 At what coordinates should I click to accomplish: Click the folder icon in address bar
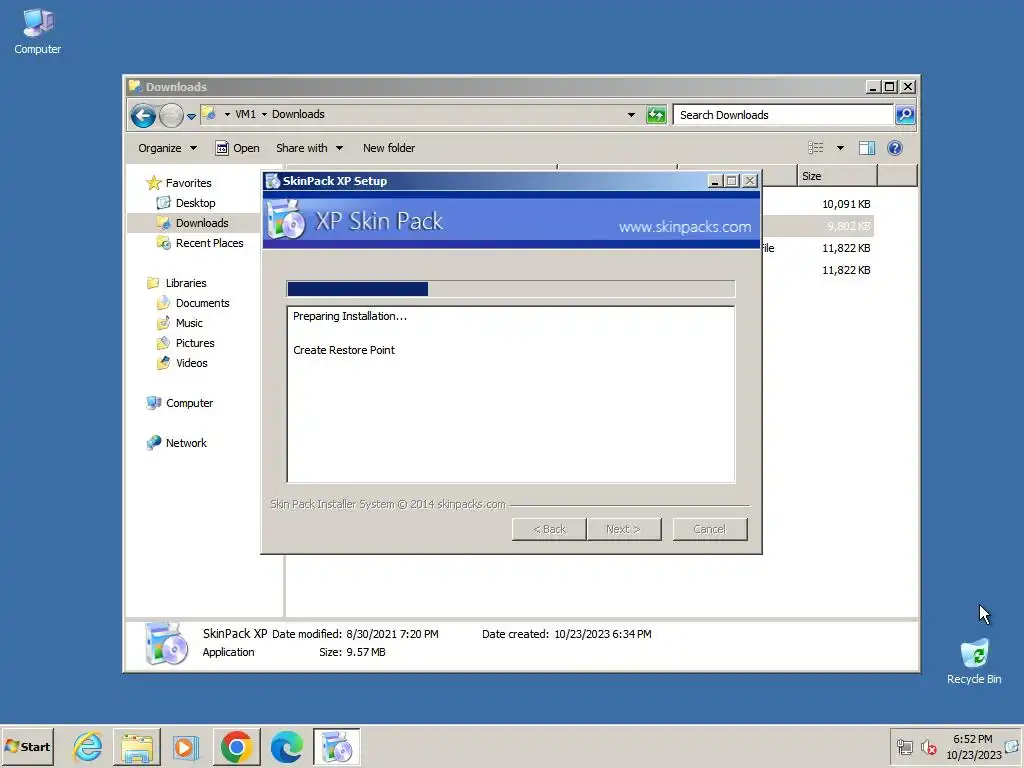pyautogui.click(x=209, y=114)
